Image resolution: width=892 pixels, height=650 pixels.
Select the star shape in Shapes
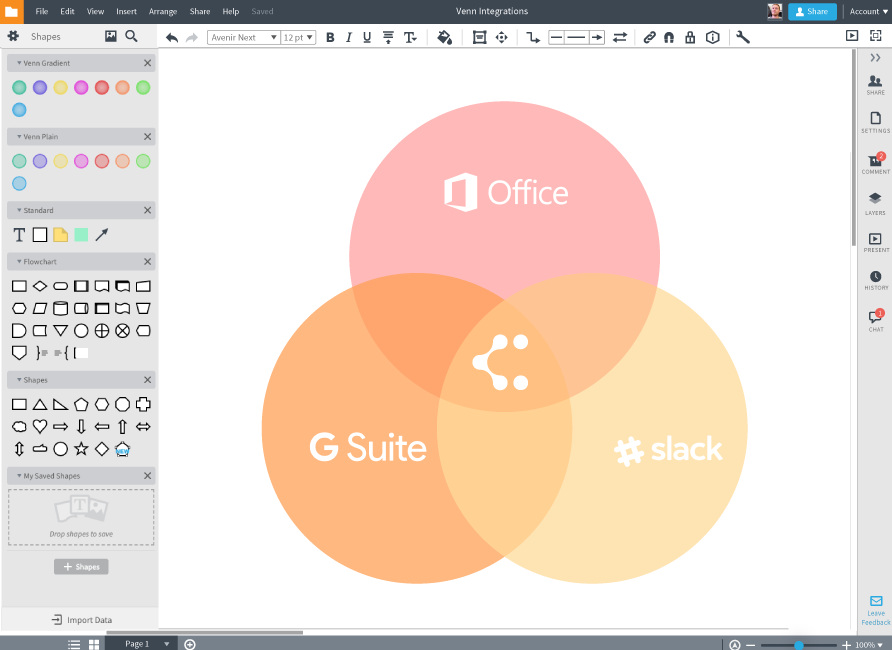pyautogui.click(x=81, y=449)
